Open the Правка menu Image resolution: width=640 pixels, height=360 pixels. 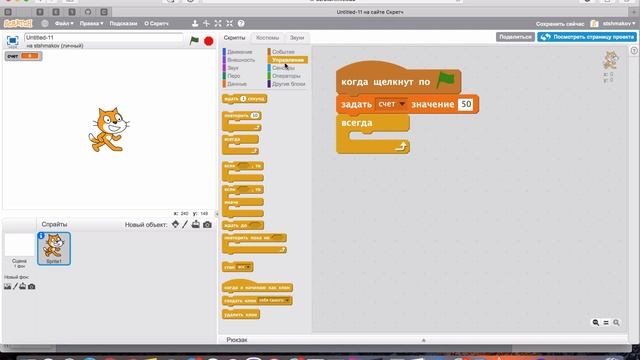(x=91, y=23)
